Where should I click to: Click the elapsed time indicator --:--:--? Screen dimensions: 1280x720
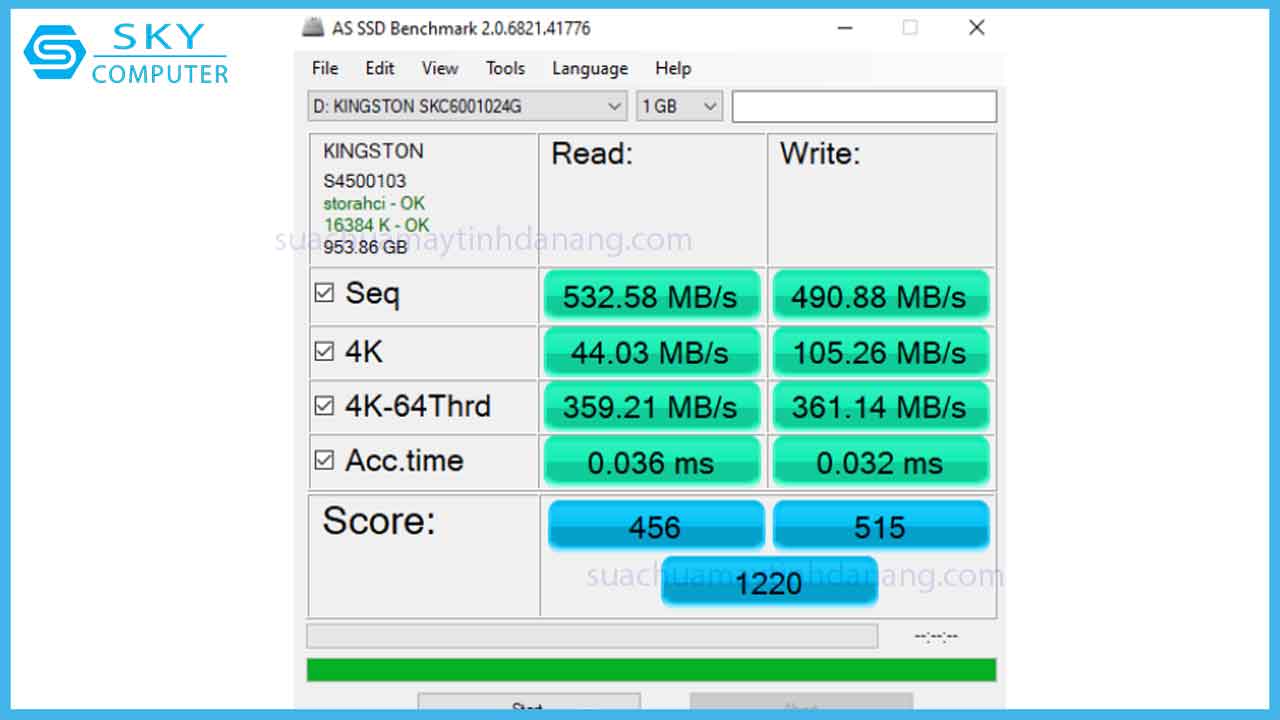pyautogui.click(x=936, y=636)
